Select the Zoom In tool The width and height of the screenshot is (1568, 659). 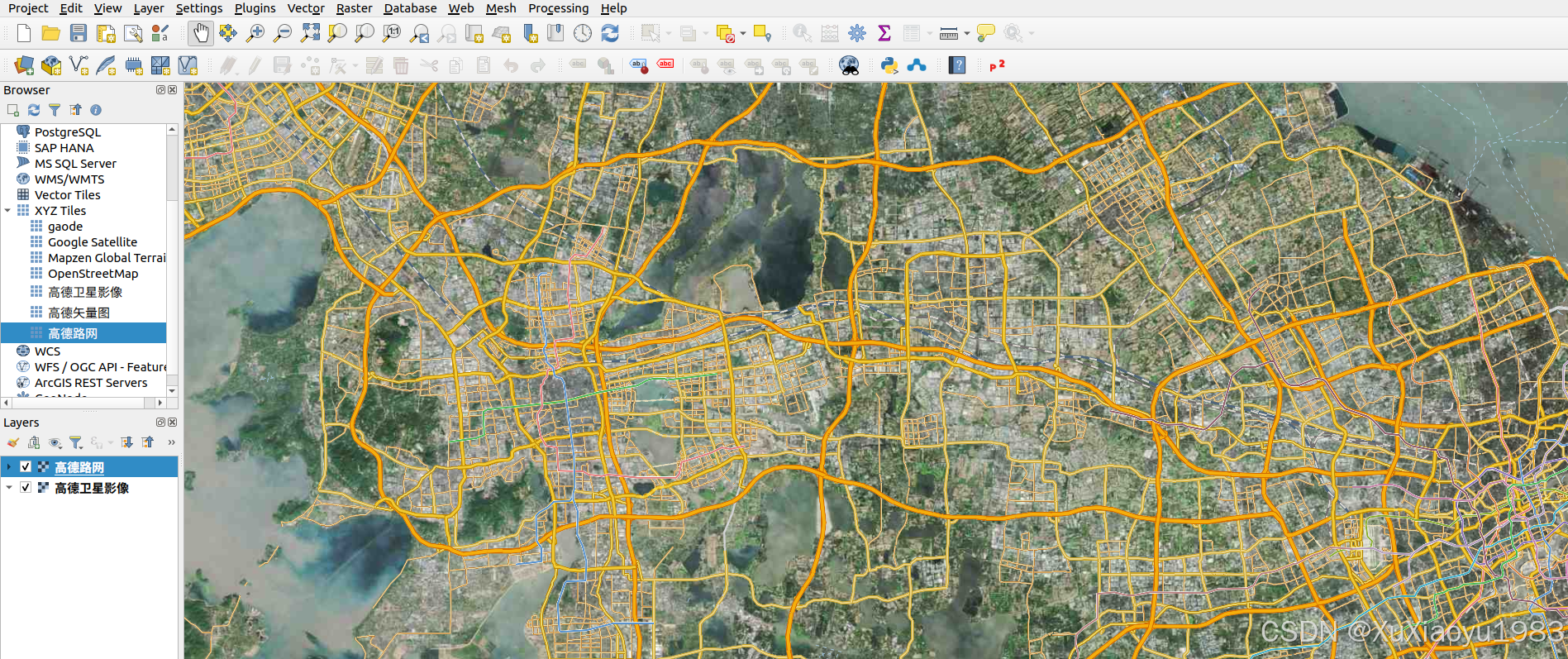pyautogui.click(x=255, y=33)
